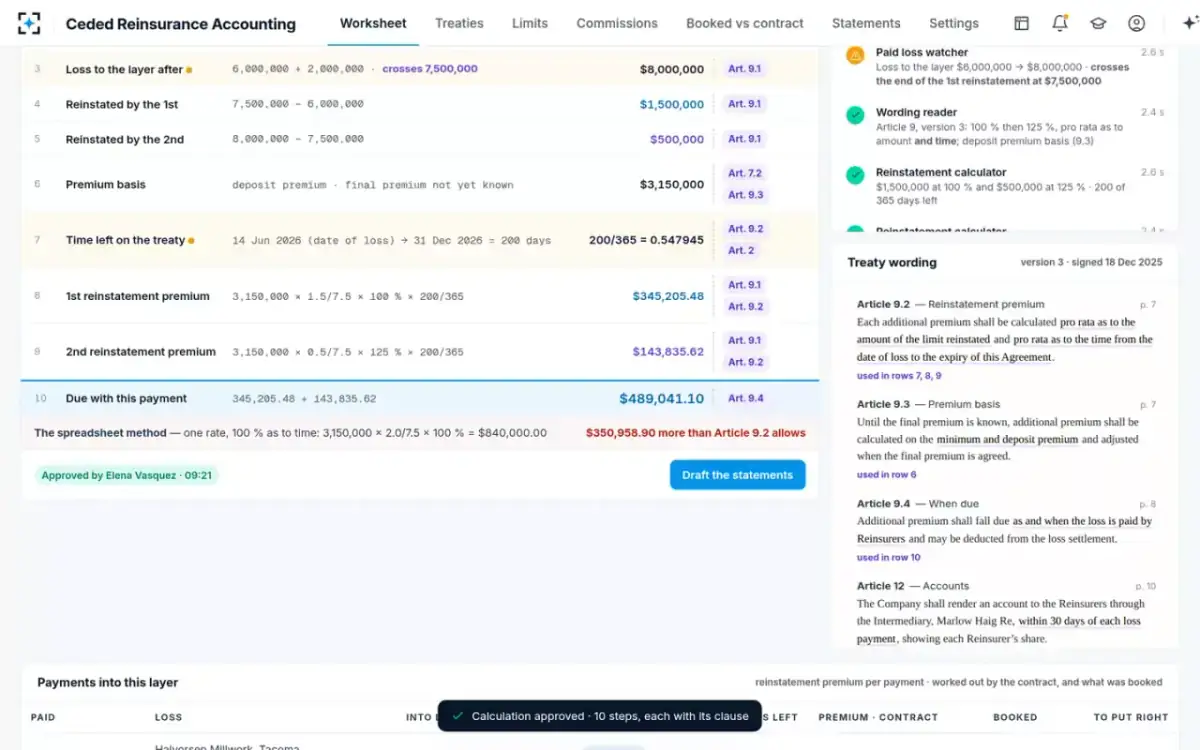1200x750 pixels.
Task: Click the orange dot beside Time left on the treaty
Action: coord(191,241)
